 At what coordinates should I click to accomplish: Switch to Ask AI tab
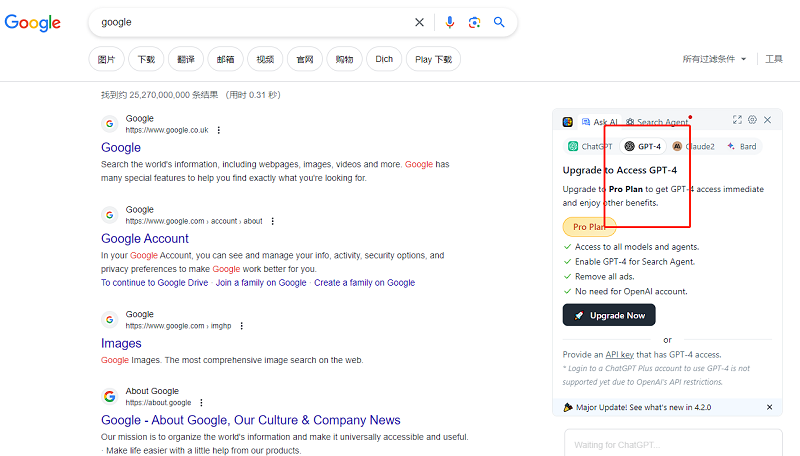[600, 122]
